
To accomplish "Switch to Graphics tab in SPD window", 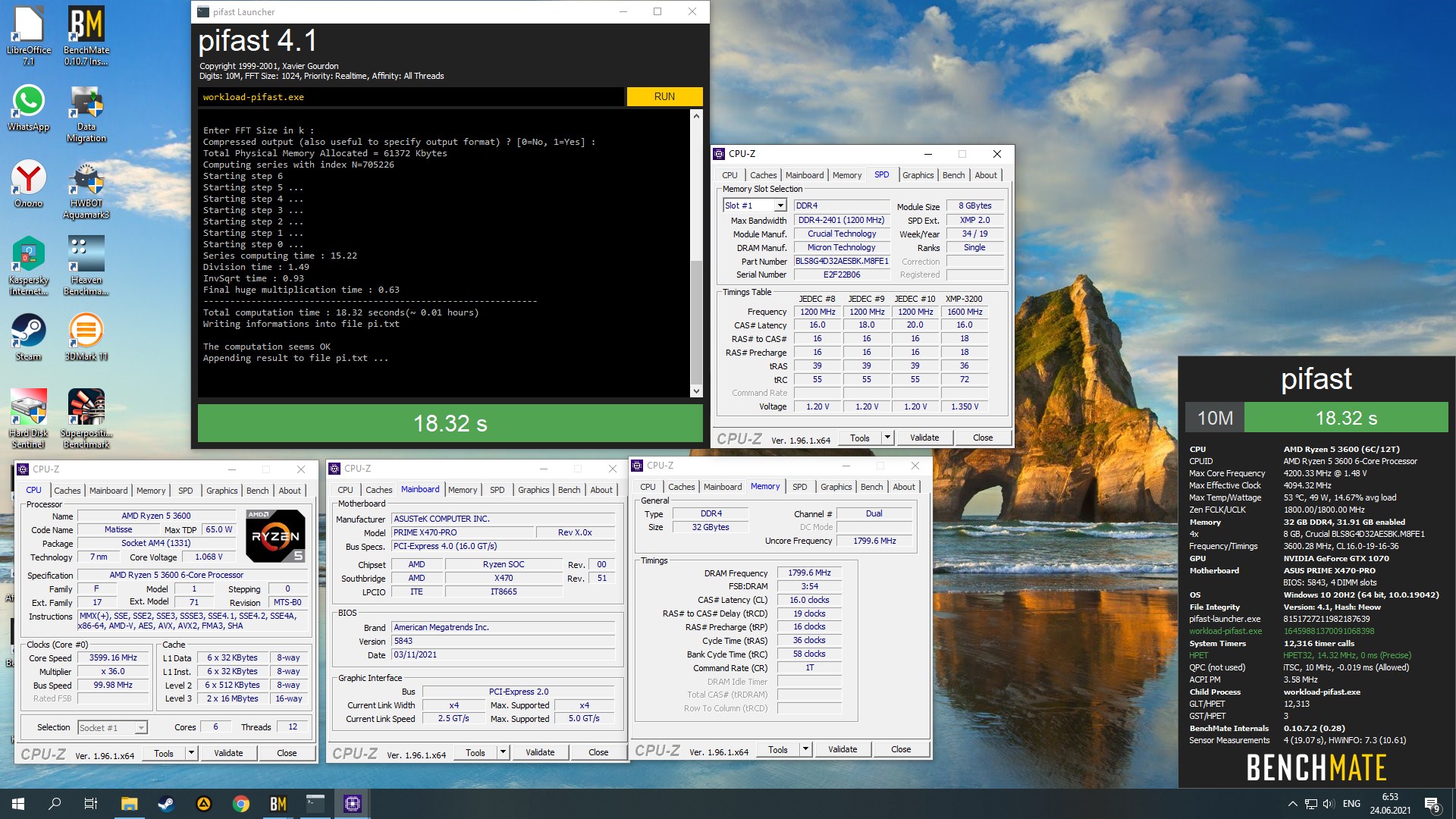I will (918, 175).
